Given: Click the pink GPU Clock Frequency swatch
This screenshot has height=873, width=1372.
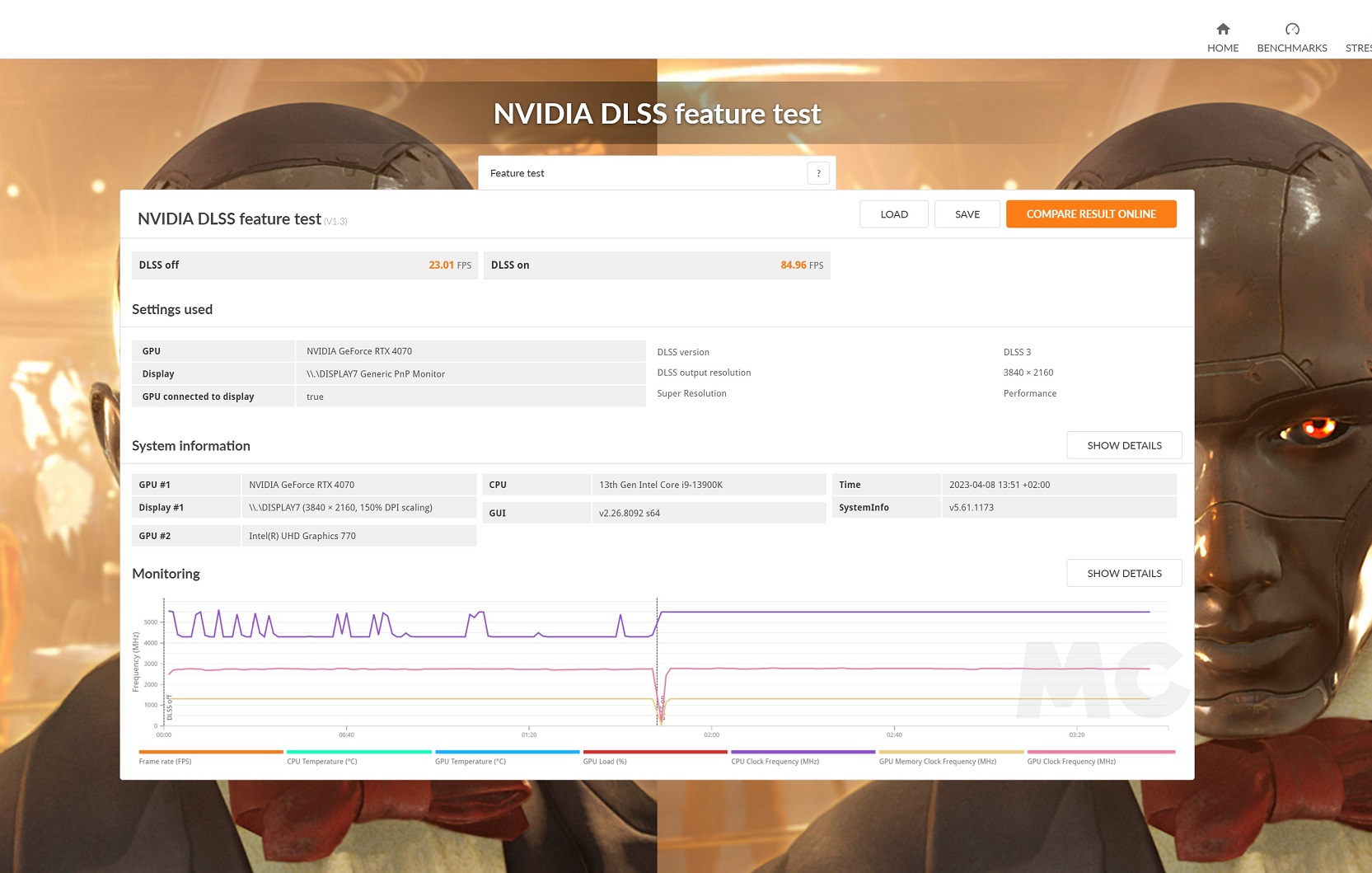Looking at the screenshot, I should click(x=1101, y=752).
